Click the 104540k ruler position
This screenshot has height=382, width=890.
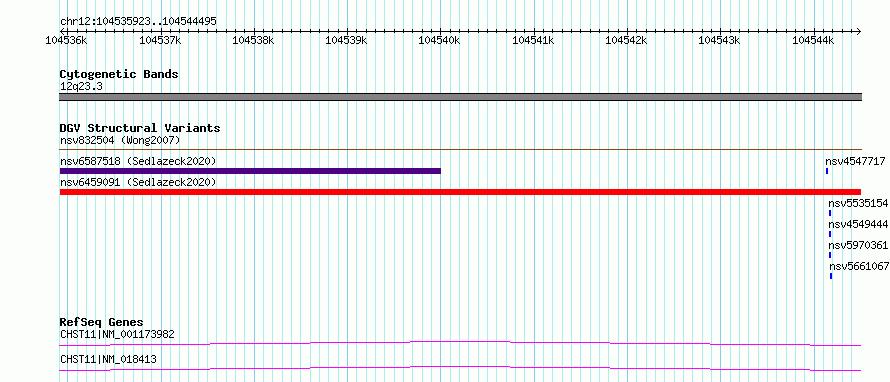pyautogui.click(x=440, y=41)
